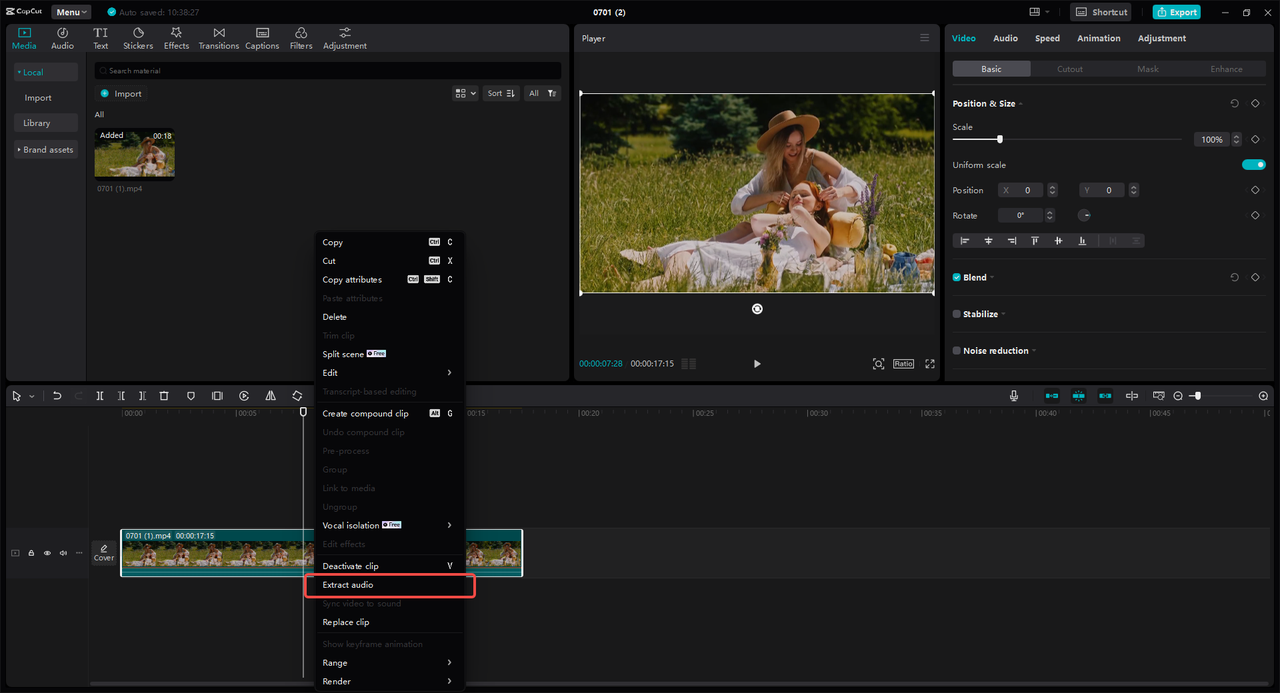Click the Export button
This screenshot has width=1280, height=693.
[1176, 12]
